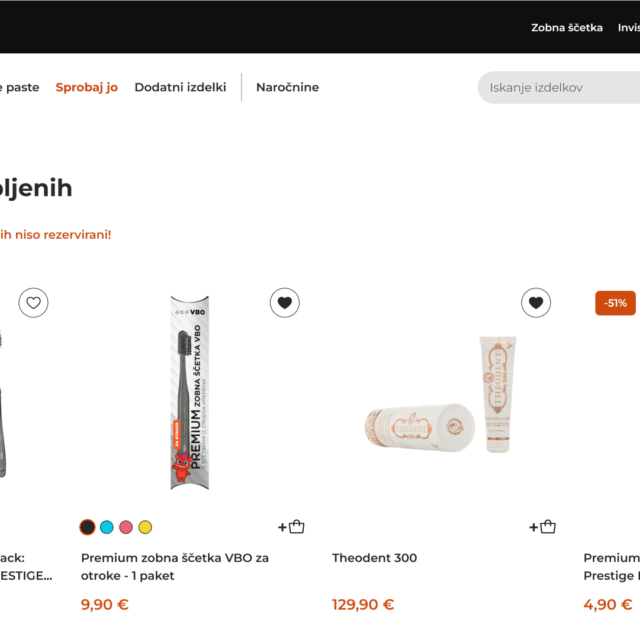The image size is (640, 640).
Task: Click the 129,90 € price label
Action: point(363,604)
